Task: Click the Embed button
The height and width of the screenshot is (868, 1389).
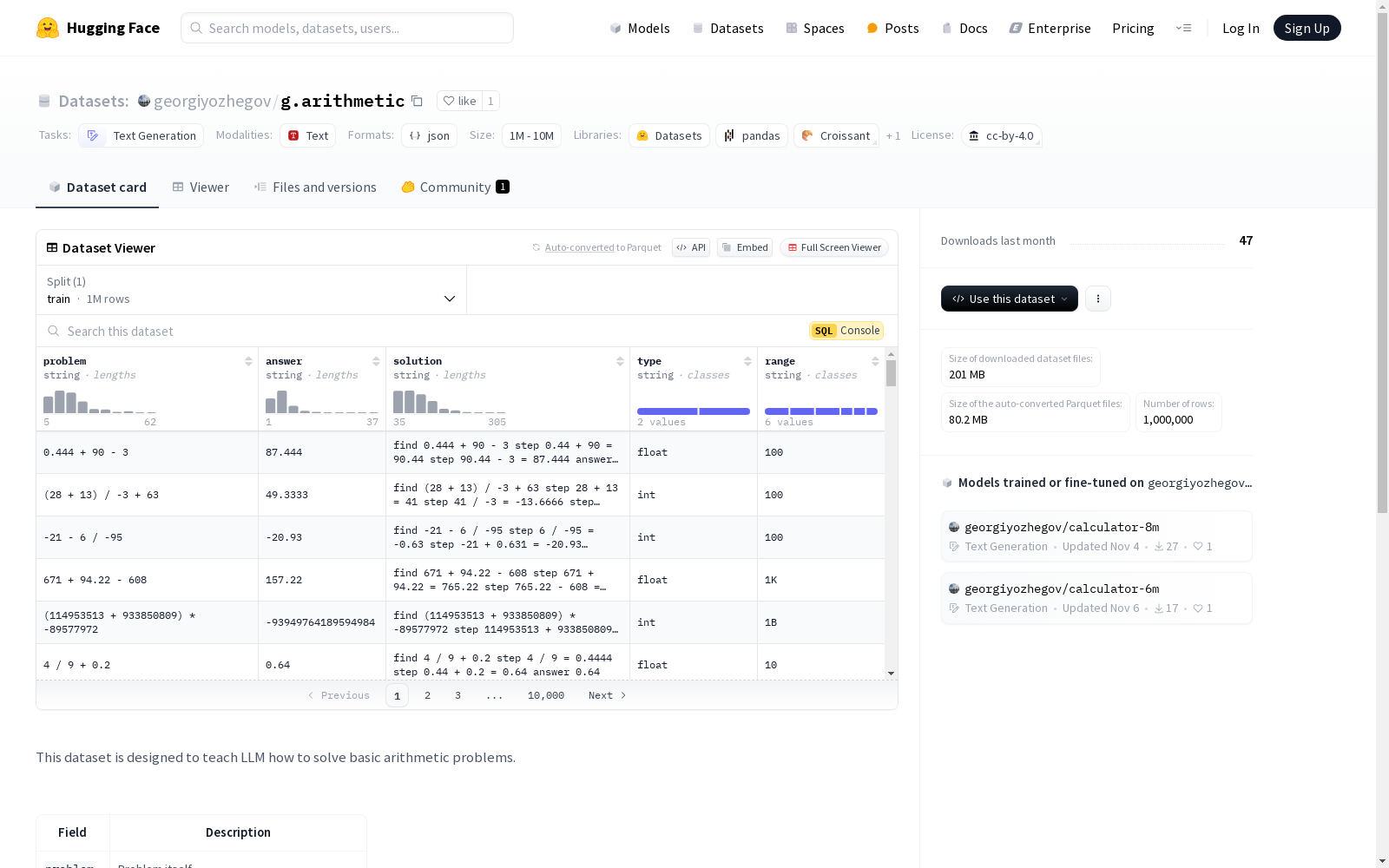Action: 745,247
